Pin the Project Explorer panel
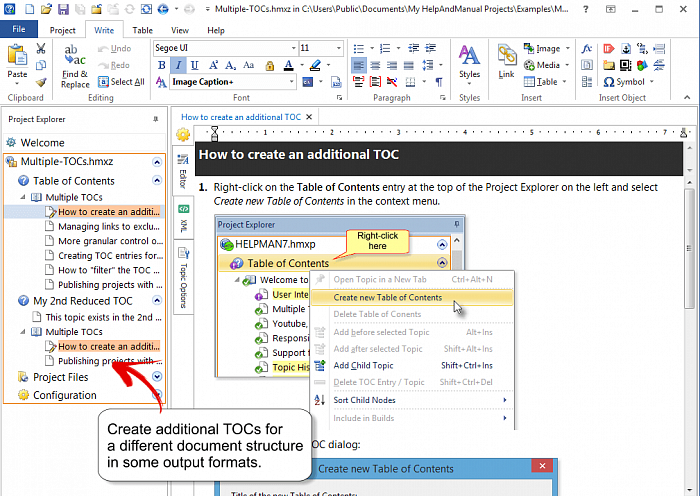Viewport: 700px width, 496px height. (155, 119)
